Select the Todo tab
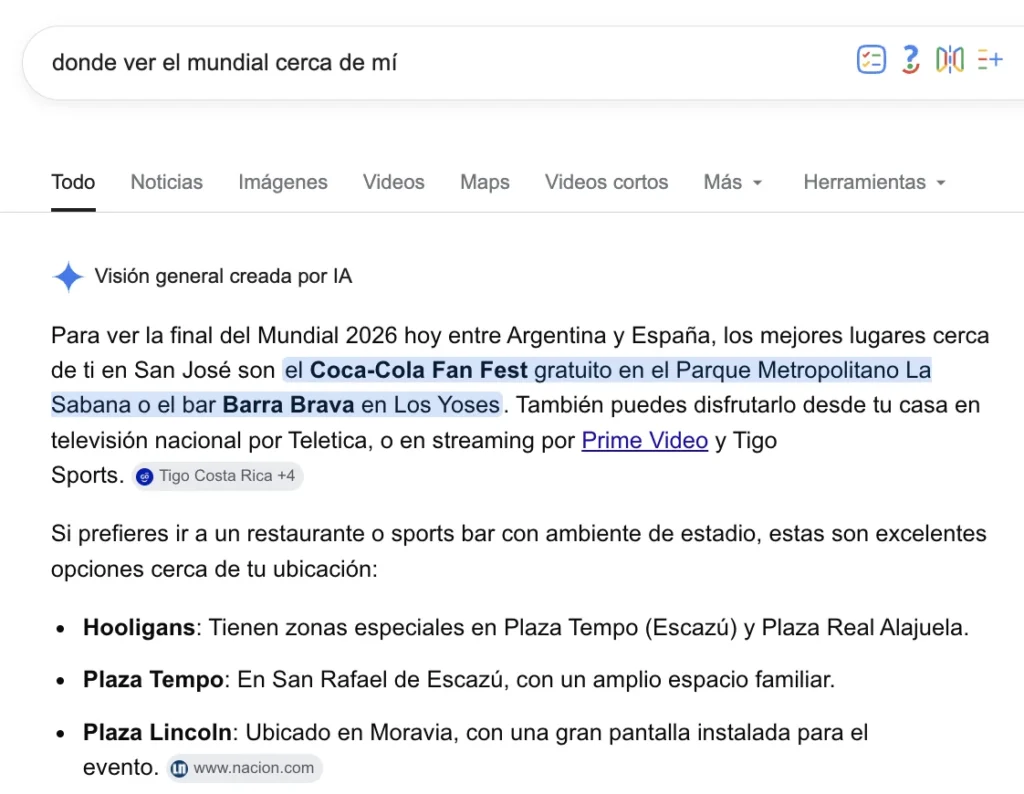1024x794 pixels. (x=73, y=182)
